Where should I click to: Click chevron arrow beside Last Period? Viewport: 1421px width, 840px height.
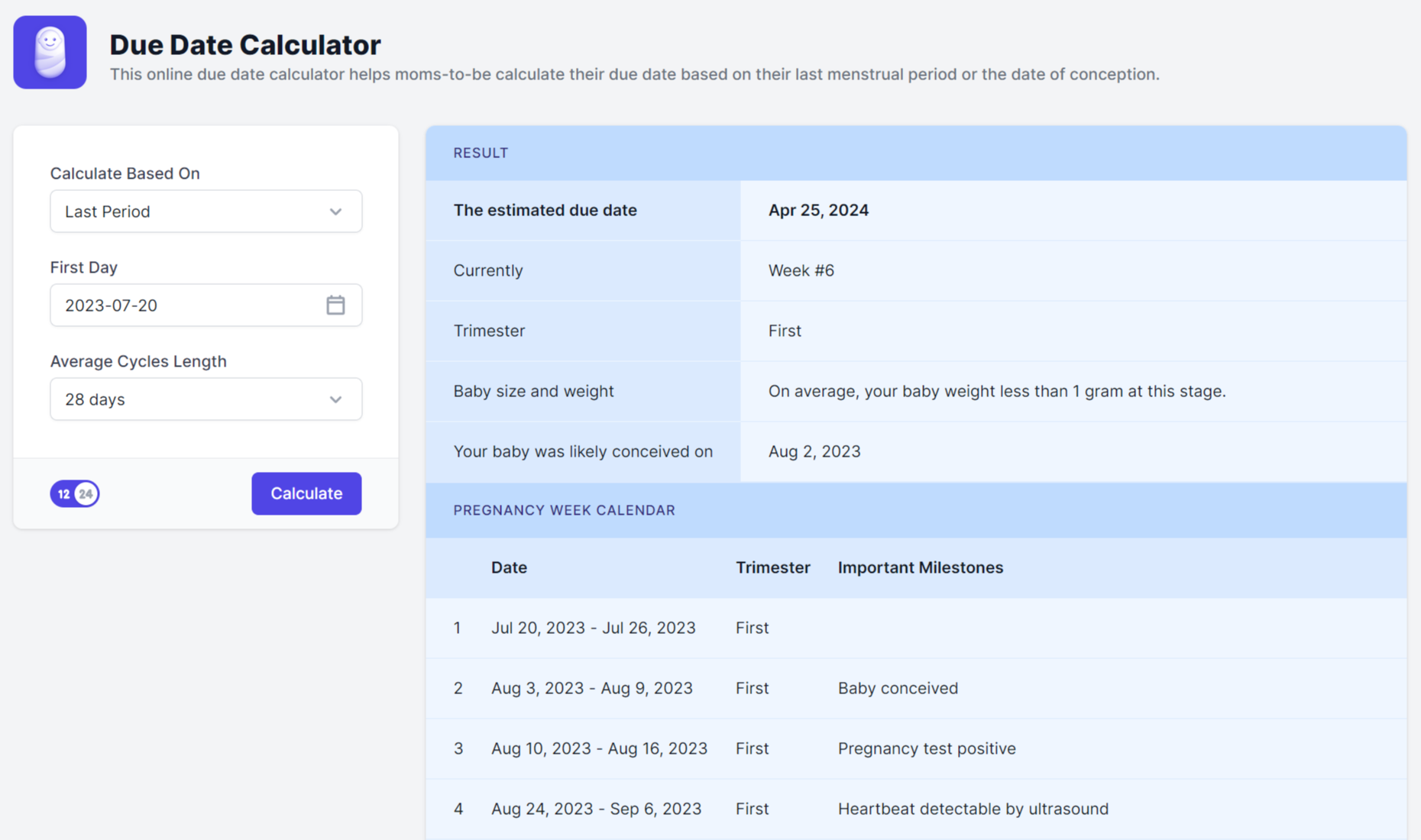pos(335,212)
